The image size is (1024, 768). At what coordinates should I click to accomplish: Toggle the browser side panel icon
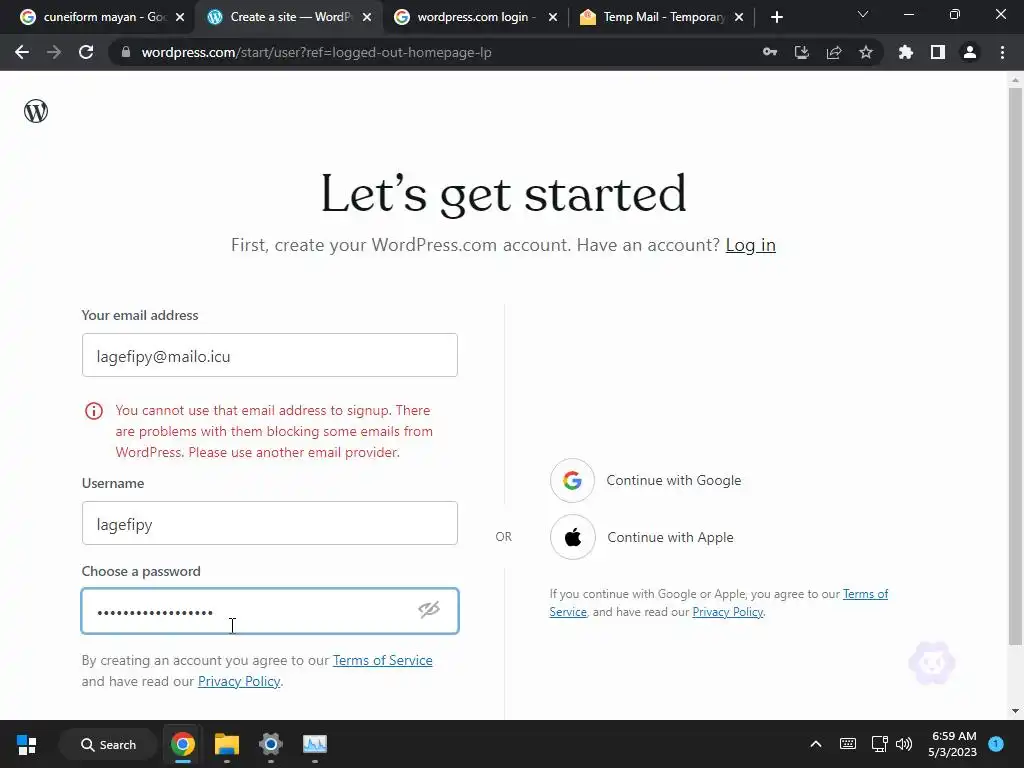click(x=938, y=52)
